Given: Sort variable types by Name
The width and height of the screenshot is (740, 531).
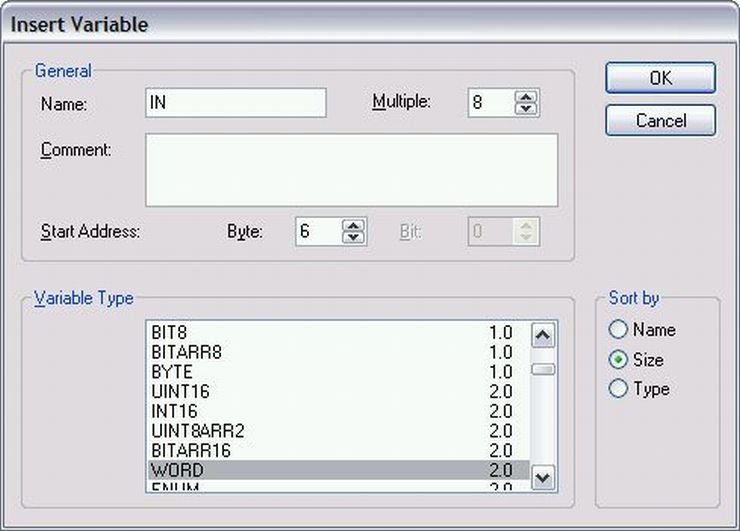Looking at the screenshot, I should [642, 329].
